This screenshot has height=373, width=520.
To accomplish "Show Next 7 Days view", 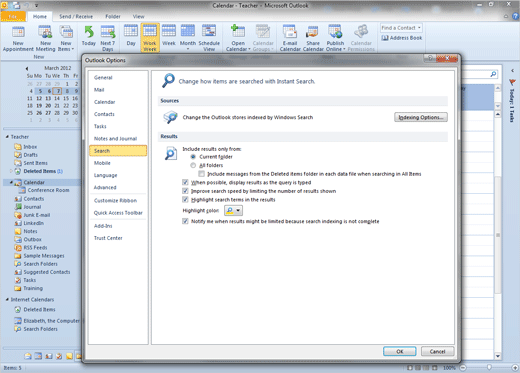I will click(108, 38).
